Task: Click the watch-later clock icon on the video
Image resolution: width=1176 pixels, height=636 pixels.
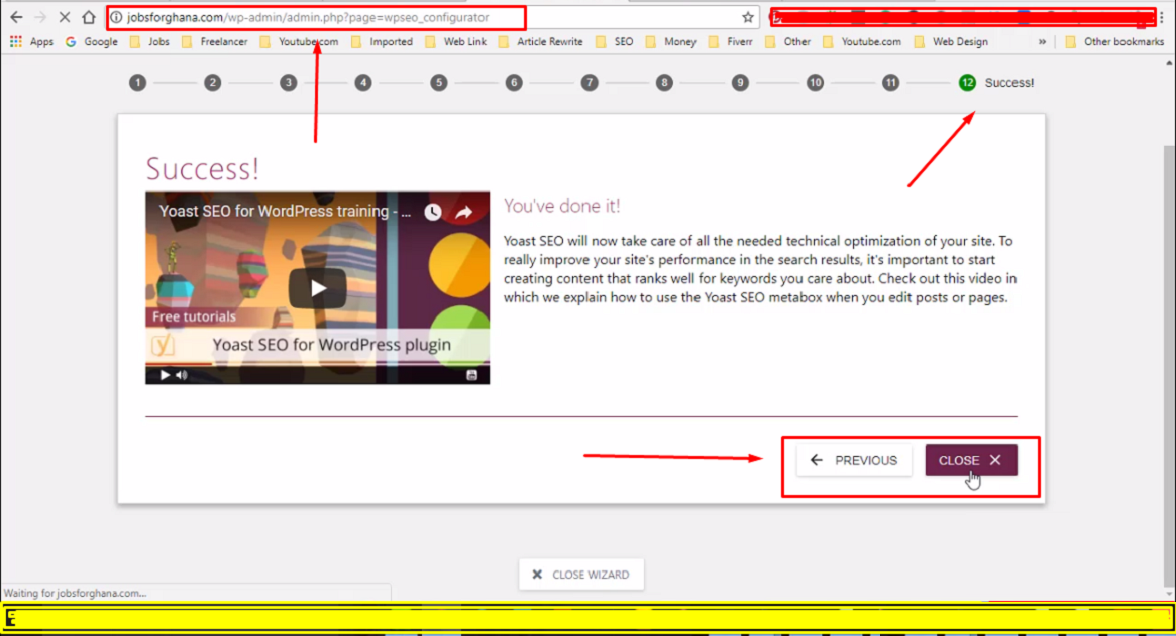Action: click(x=432, y=211)
